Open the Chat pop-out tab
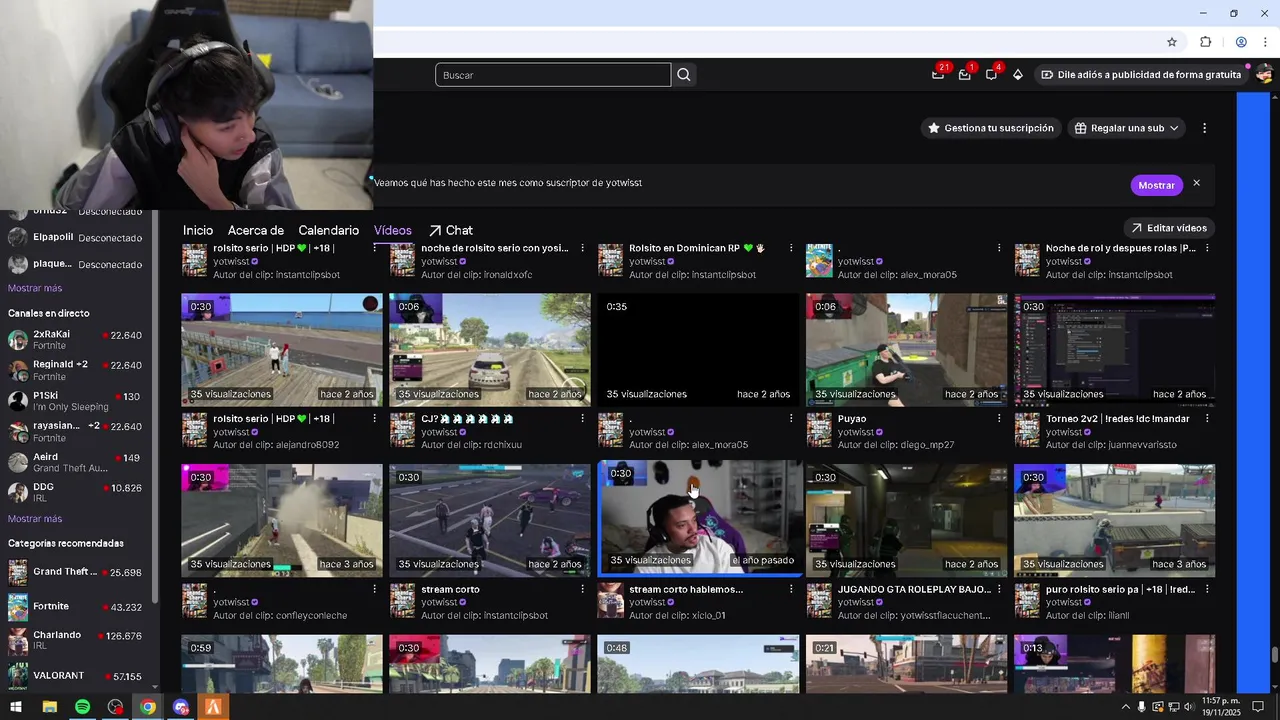The height and width of the screenshot is (720, 1280). click(451, 230)
